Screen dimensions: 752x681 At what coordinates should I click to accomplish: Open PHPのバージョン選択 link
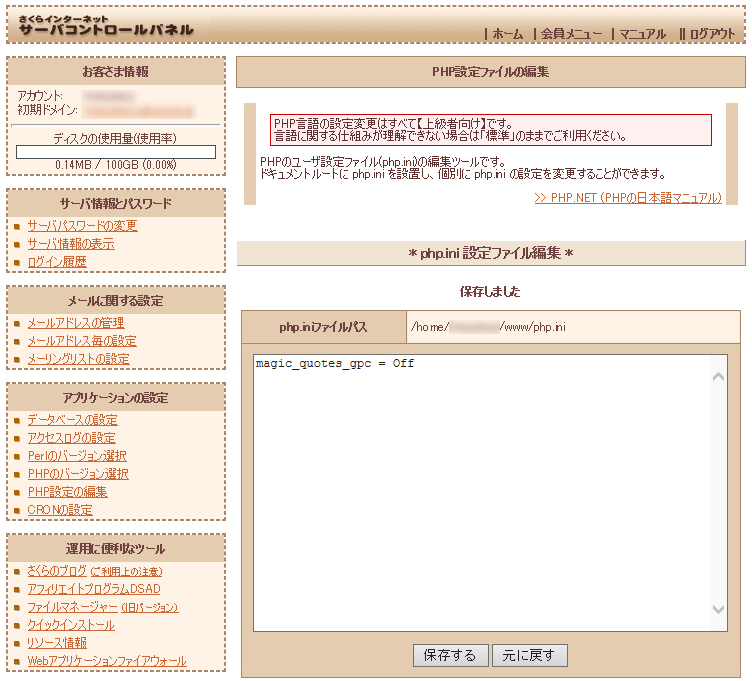pyautogui.click(x=78, y=474)
